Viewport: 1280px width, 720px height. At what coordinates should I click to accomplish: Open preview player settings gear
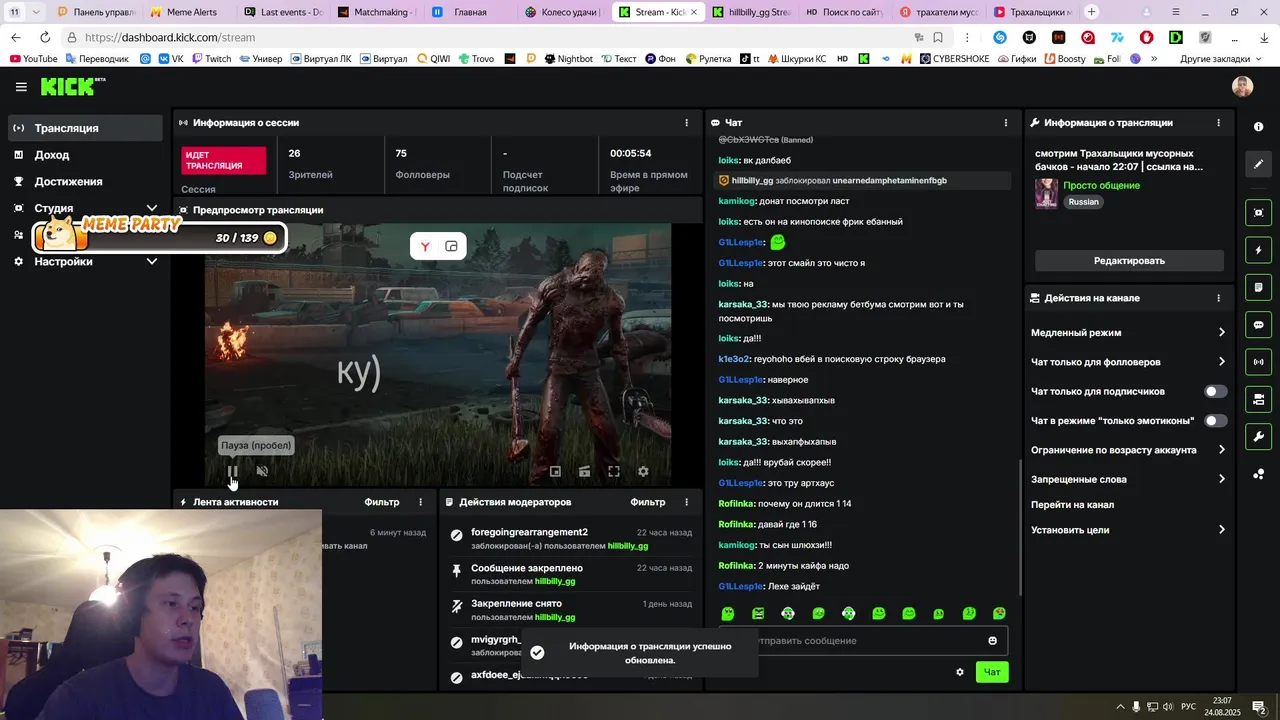(643, 471)
